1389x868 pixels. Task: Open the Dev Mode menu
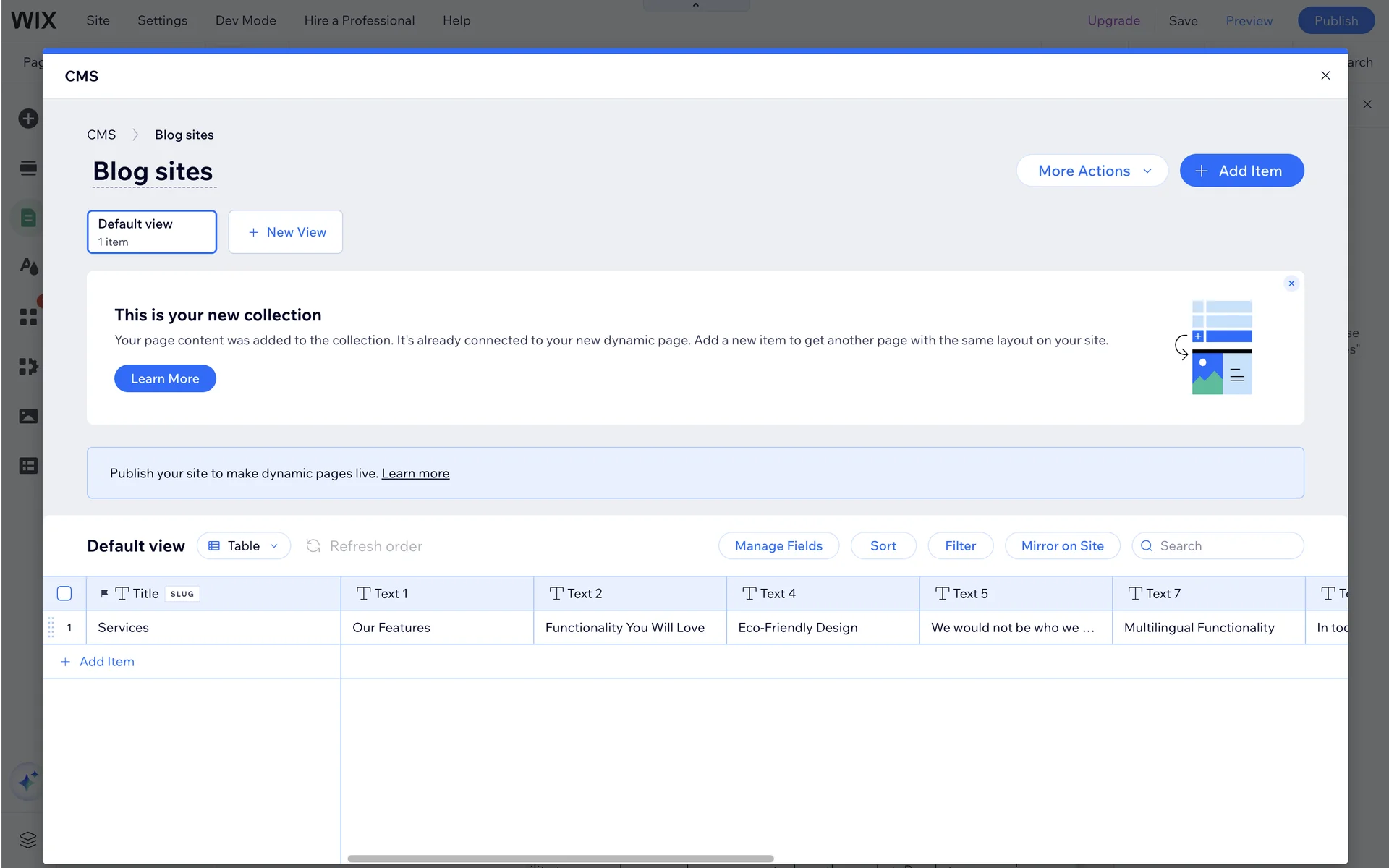[x=245, y=20]
